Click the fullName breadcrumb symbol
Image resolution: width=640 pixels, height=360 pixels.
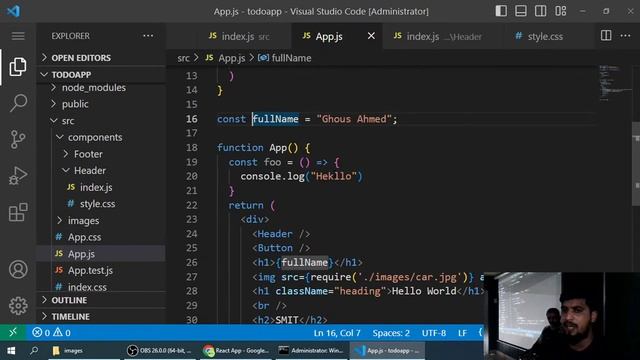(285, 58)
